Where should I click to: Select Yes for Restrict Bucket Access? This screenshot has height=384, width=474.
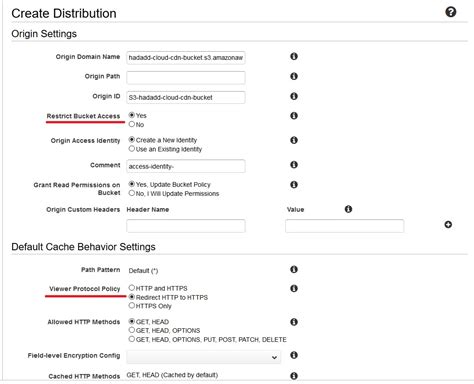click(x=132, y=115)
